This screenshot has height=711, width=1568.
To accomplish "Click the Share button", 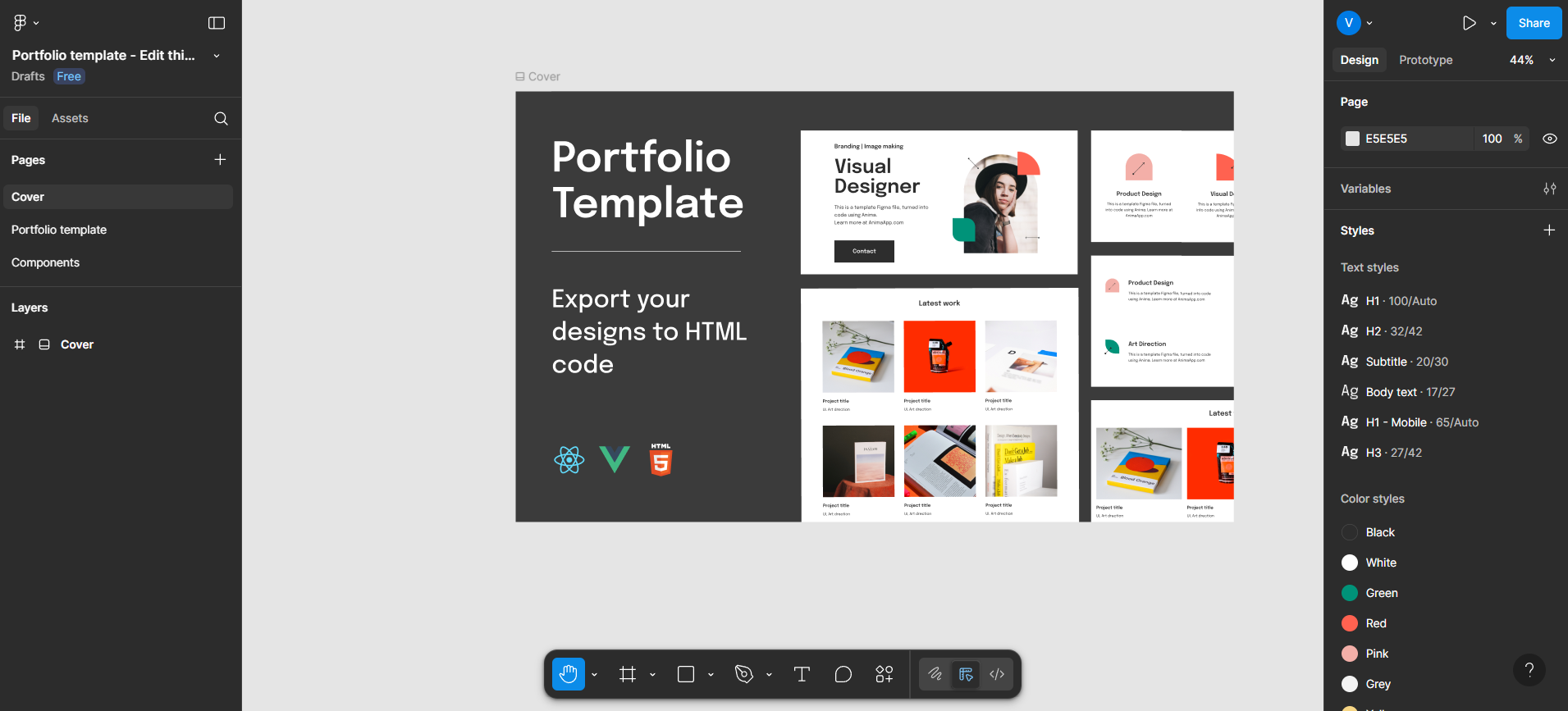I will 1534,23.
